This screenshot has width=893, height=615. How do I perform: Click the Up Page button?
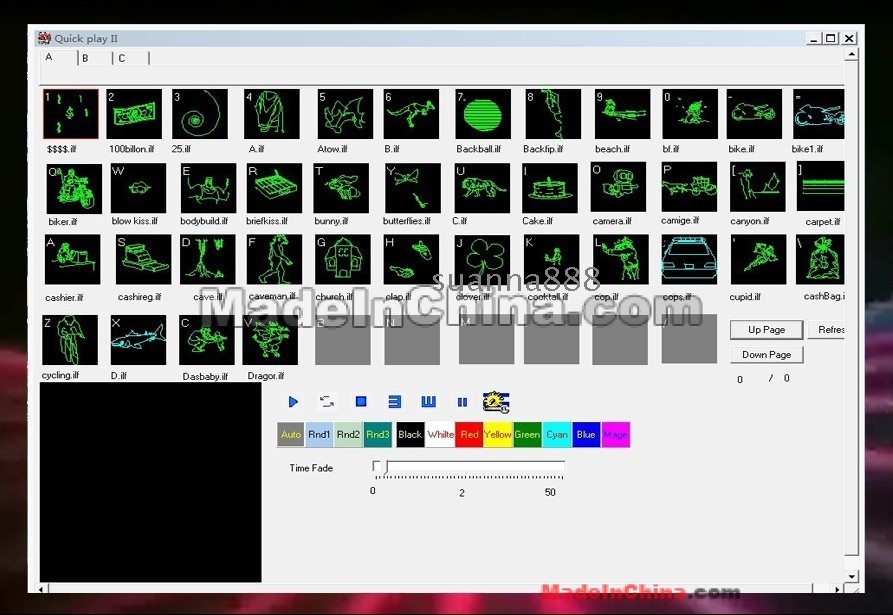coord(767,330)
